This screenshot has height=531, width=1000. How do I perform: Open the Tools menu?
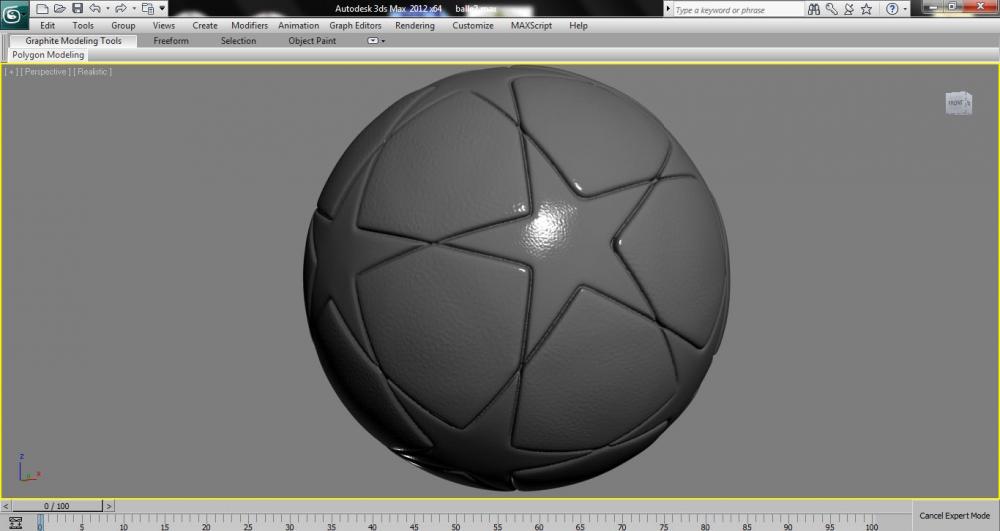coord(83,25)
